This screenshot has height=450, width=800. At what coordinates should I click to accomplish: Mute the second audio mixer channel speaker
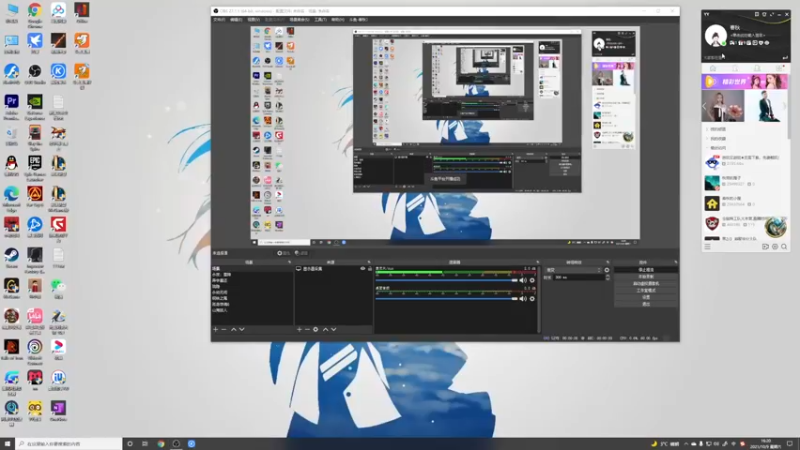point(523,298)
